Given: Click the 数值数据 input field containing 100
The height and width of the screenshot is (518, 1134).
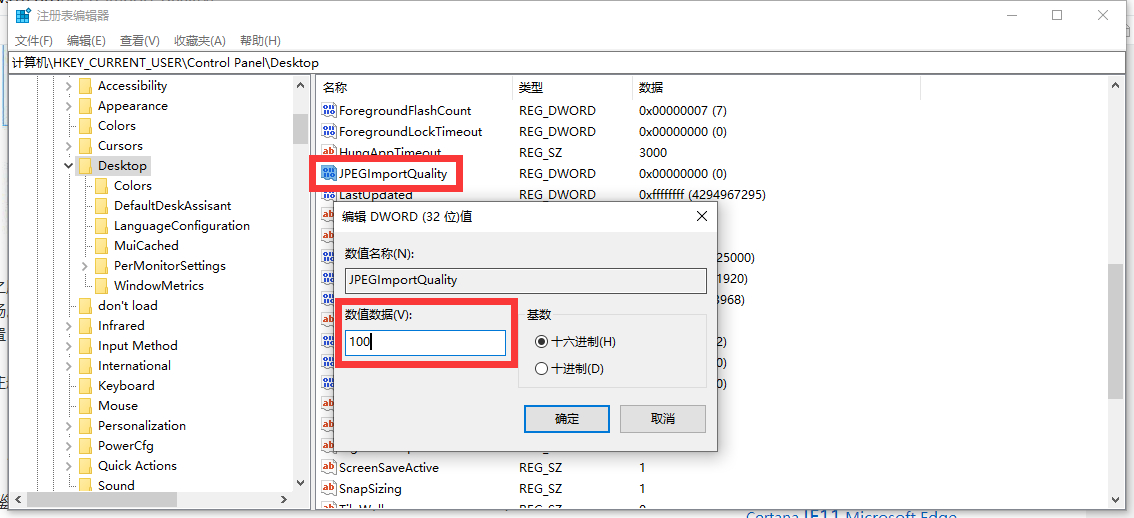Looking at the screenshot, I should pyautogui.click(x=425, y=343).
